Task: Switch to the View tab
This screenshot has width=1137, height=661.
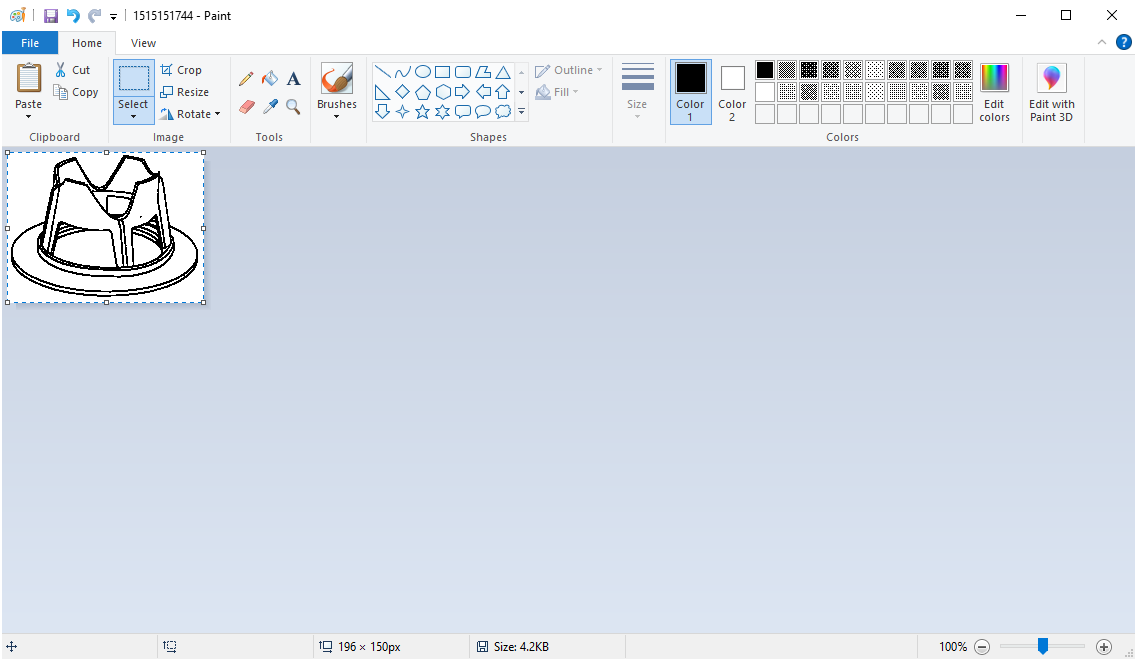Action: coord(142,43)
